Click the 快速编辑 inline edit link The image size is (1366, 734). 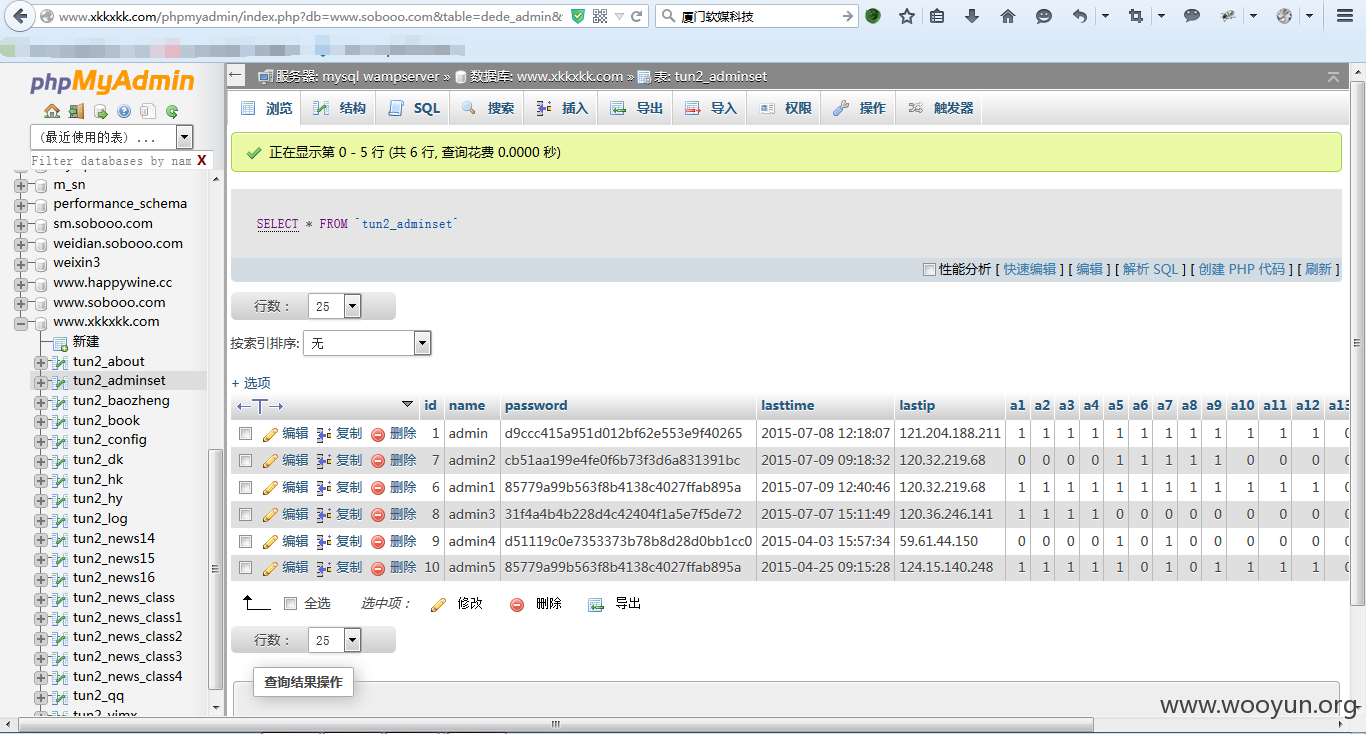click(x=1029, y=270)
